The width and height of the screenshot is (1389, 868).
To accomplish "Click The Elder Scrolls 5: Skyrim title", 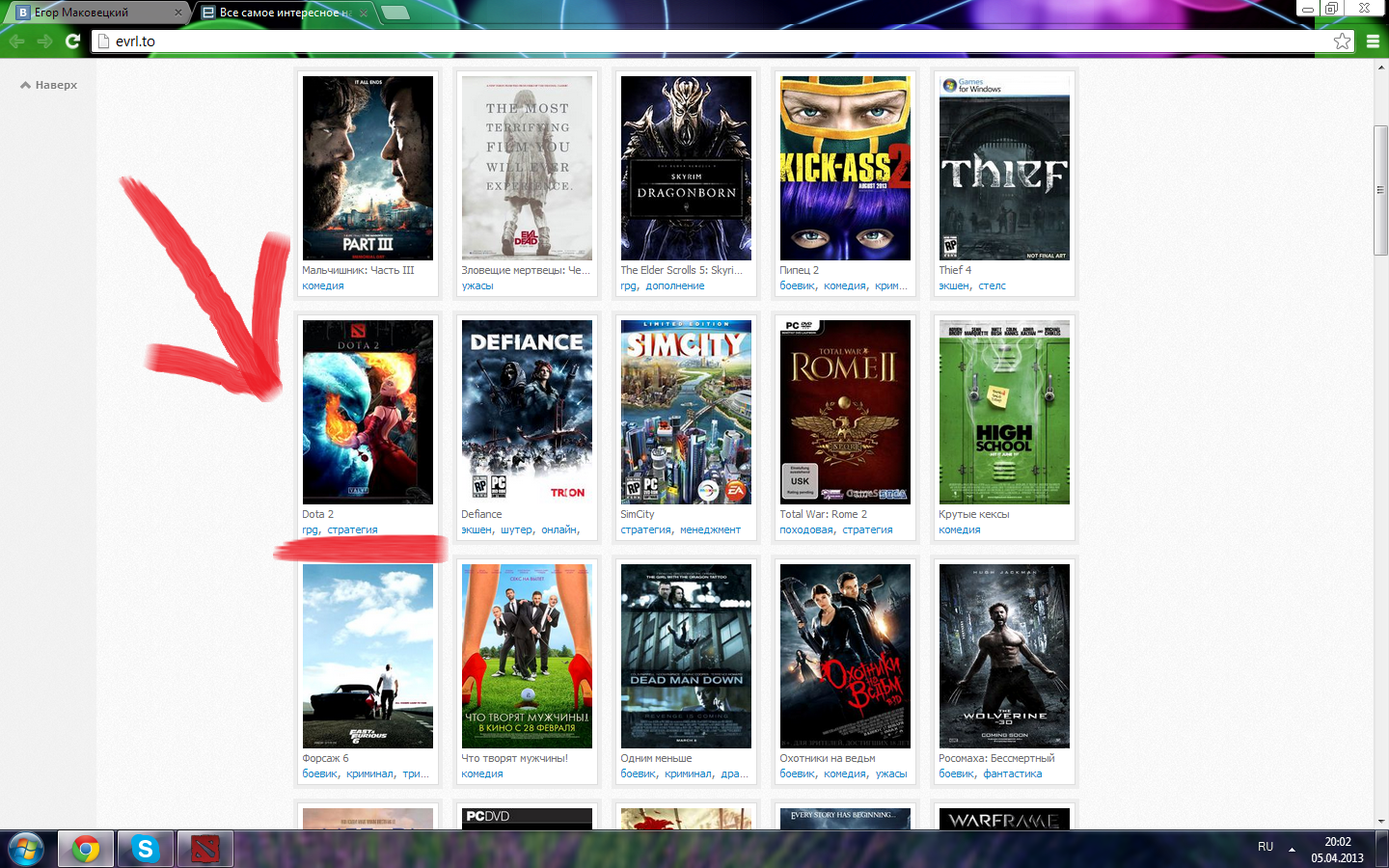I will [x=682, y=270].
